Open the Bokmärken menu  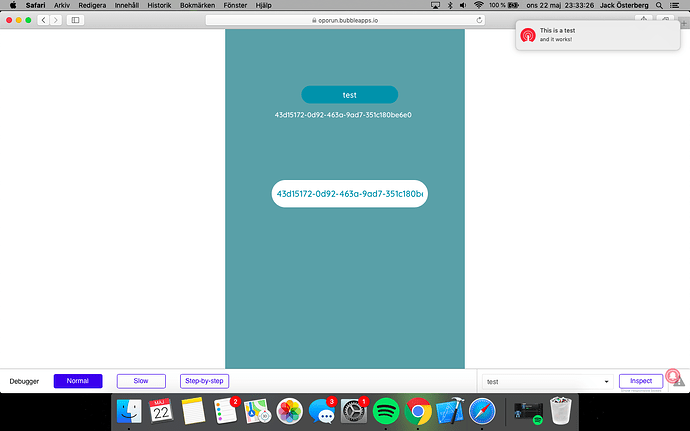[197, 5]
